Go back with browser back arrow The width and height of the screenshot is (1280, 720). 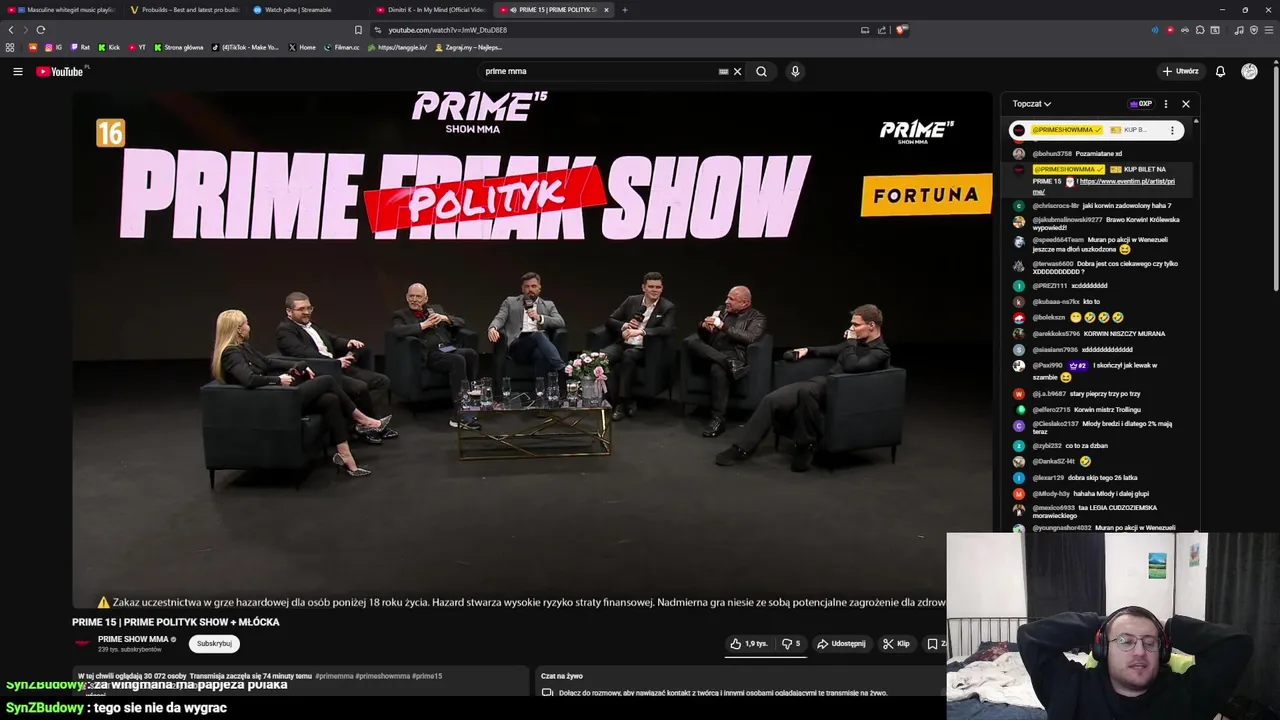pos(11,30)
